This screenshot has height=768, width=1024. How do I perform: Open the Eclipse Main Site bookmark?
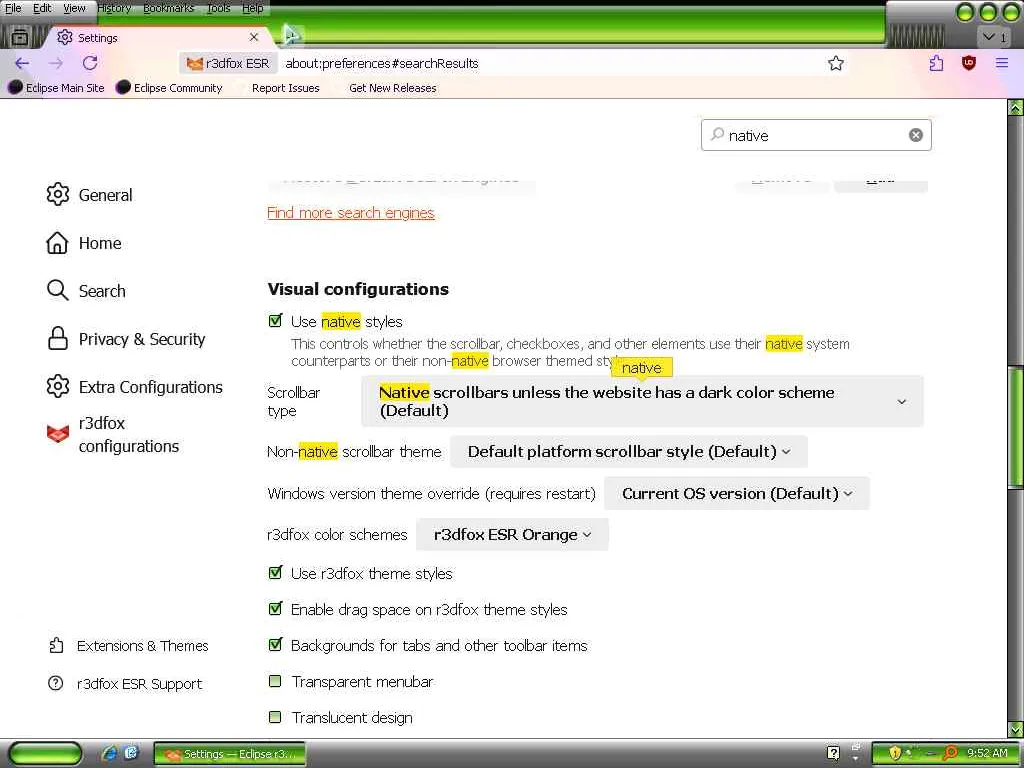pos(56,88)
